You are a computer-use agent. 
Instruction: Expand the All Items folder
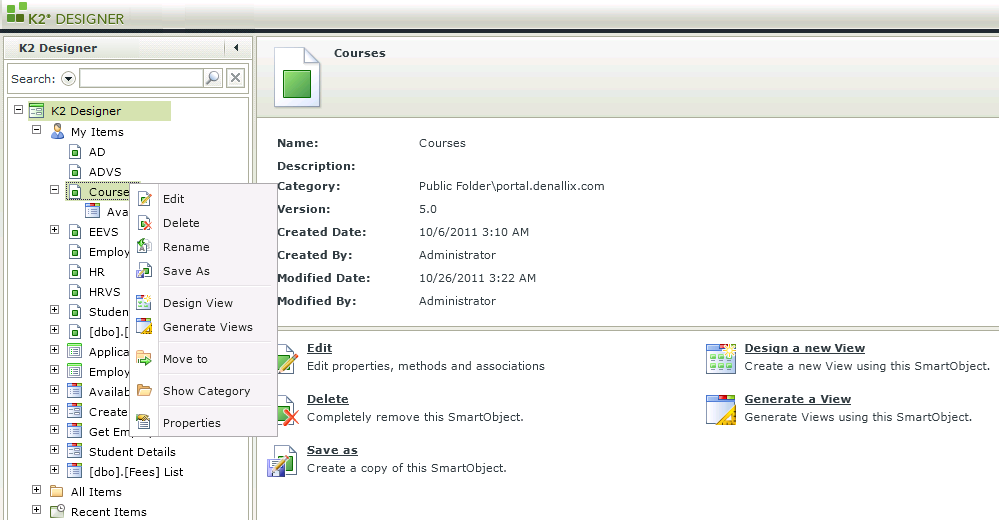pos(36,489)
